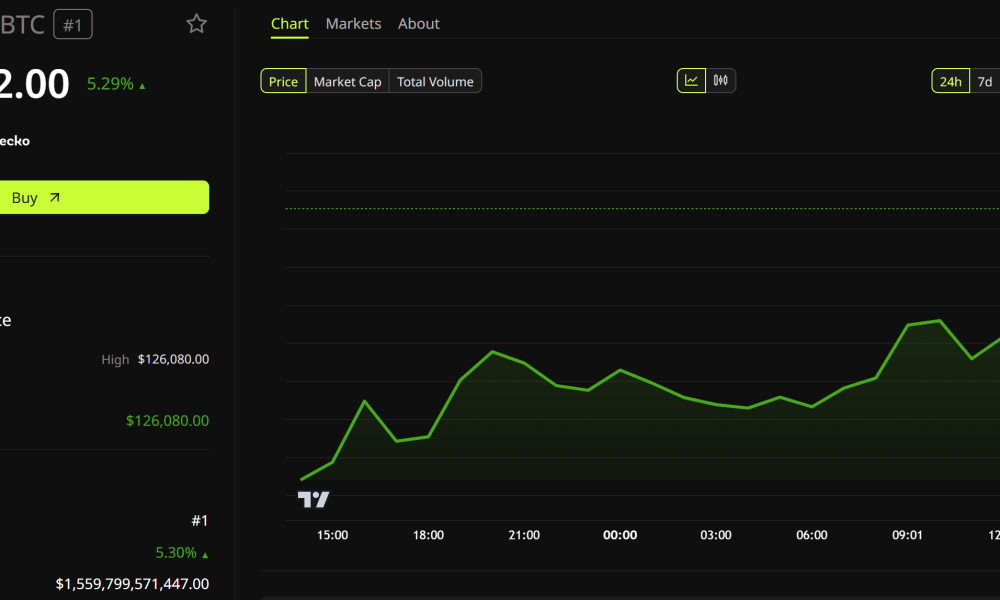The width and height of the screenshot is (1000, 600).
Task: Enable the Price chart view
Action: click(x=283, y=81)
